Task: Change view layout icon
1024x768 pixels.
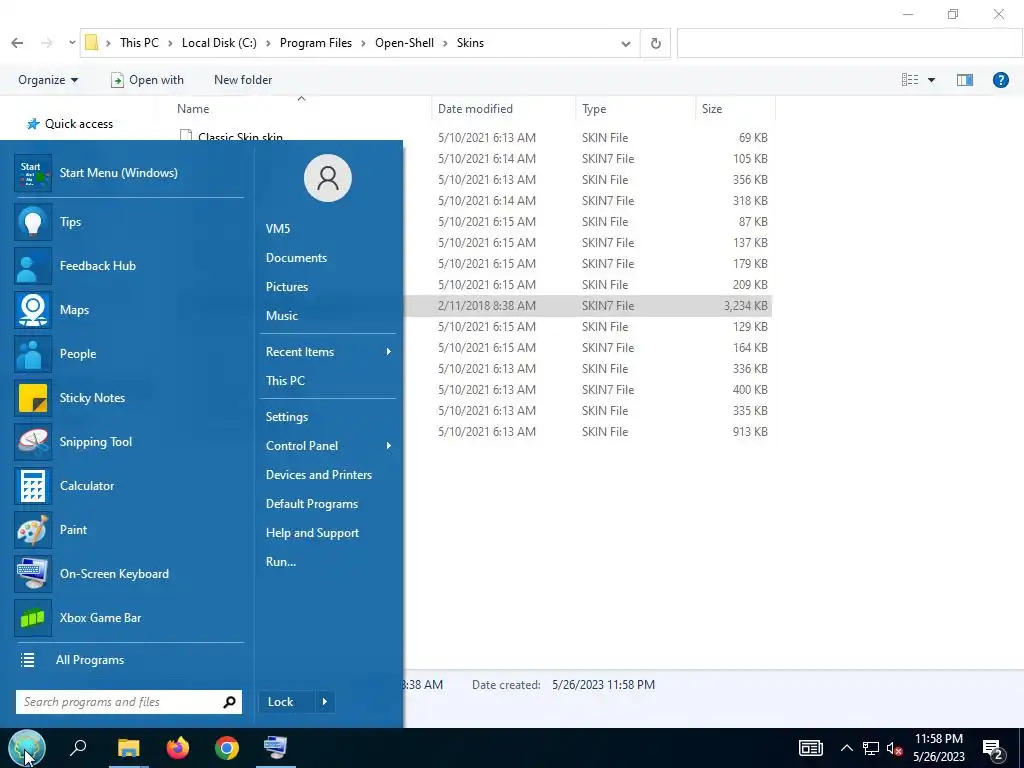Action: point(910,80)
